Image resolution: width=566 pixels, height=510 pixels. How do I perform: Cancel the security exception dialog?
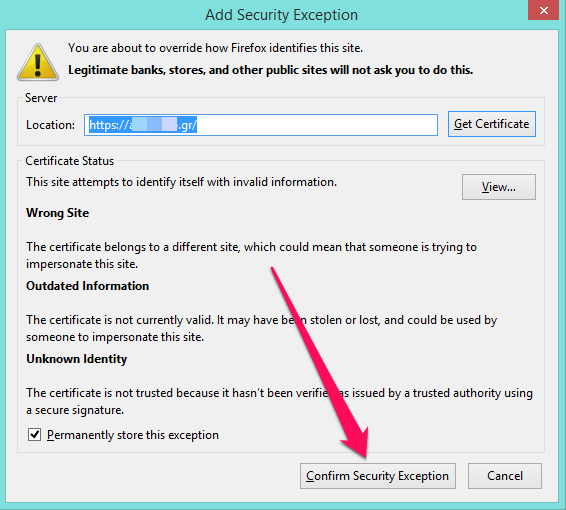click(x=505, y=476)
